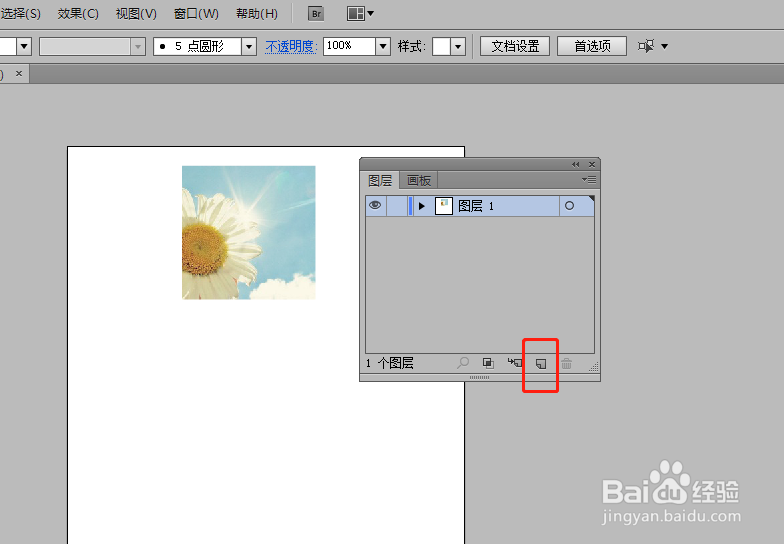Open arrange documents dropdown arrow

[370, 14]
